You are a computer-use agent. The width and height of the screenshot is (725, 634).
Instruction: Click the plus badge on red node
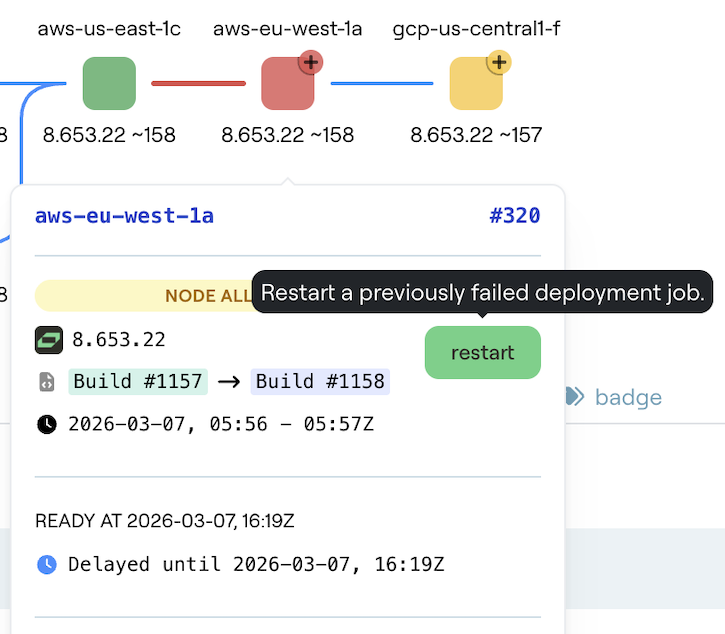point(311,62)
